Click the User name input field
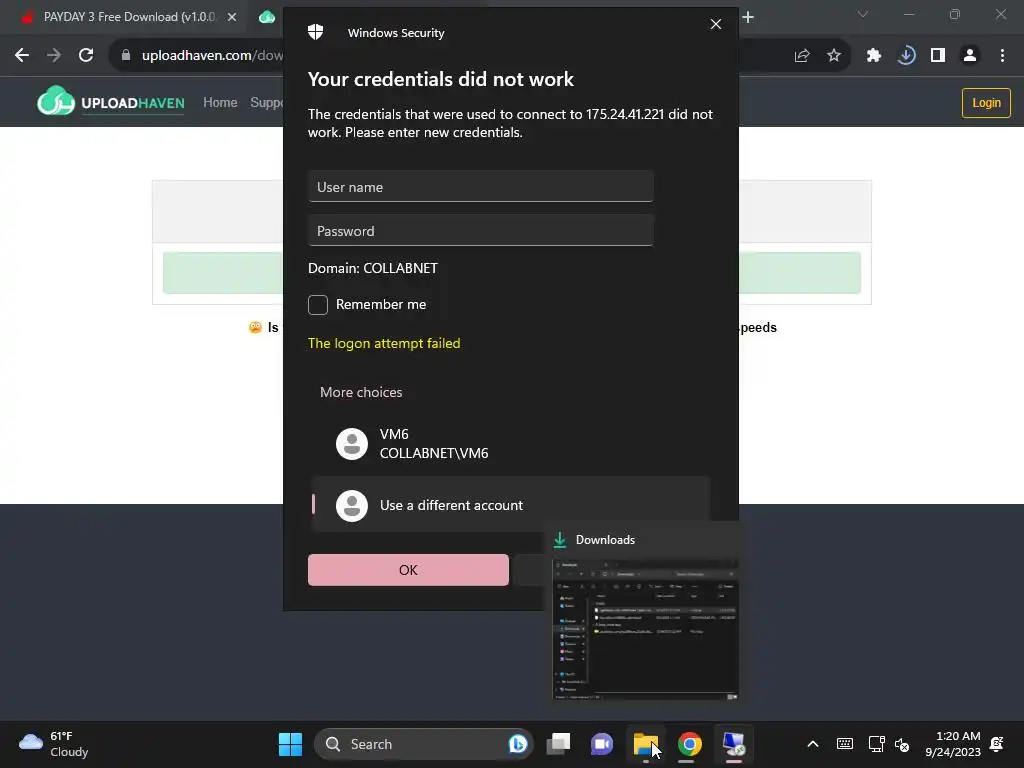This screenshot has width=1024, height=768. 481,187
